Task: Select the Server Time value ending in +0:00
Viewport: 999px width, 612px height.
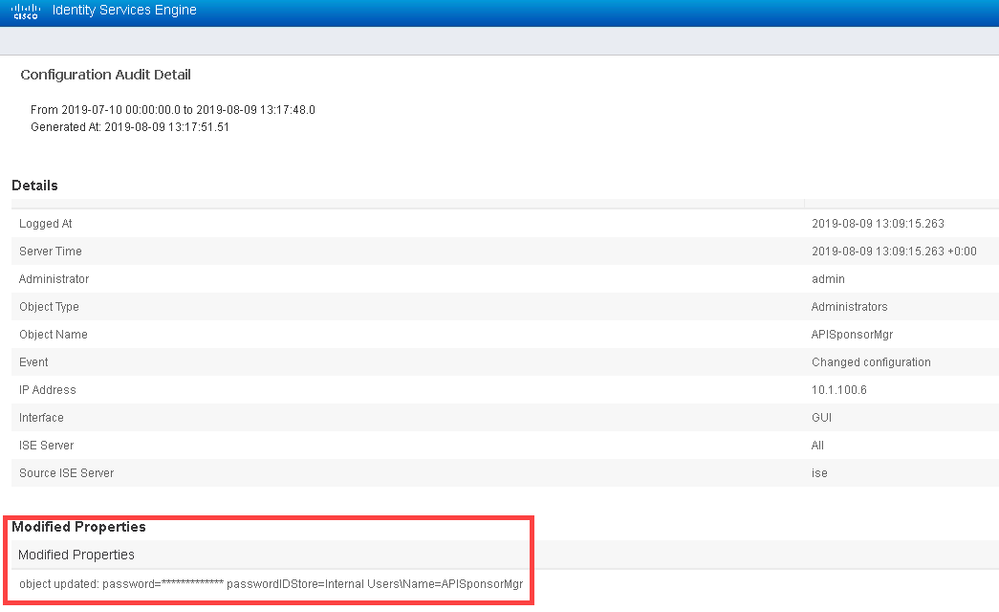Action: coord(894,251)
